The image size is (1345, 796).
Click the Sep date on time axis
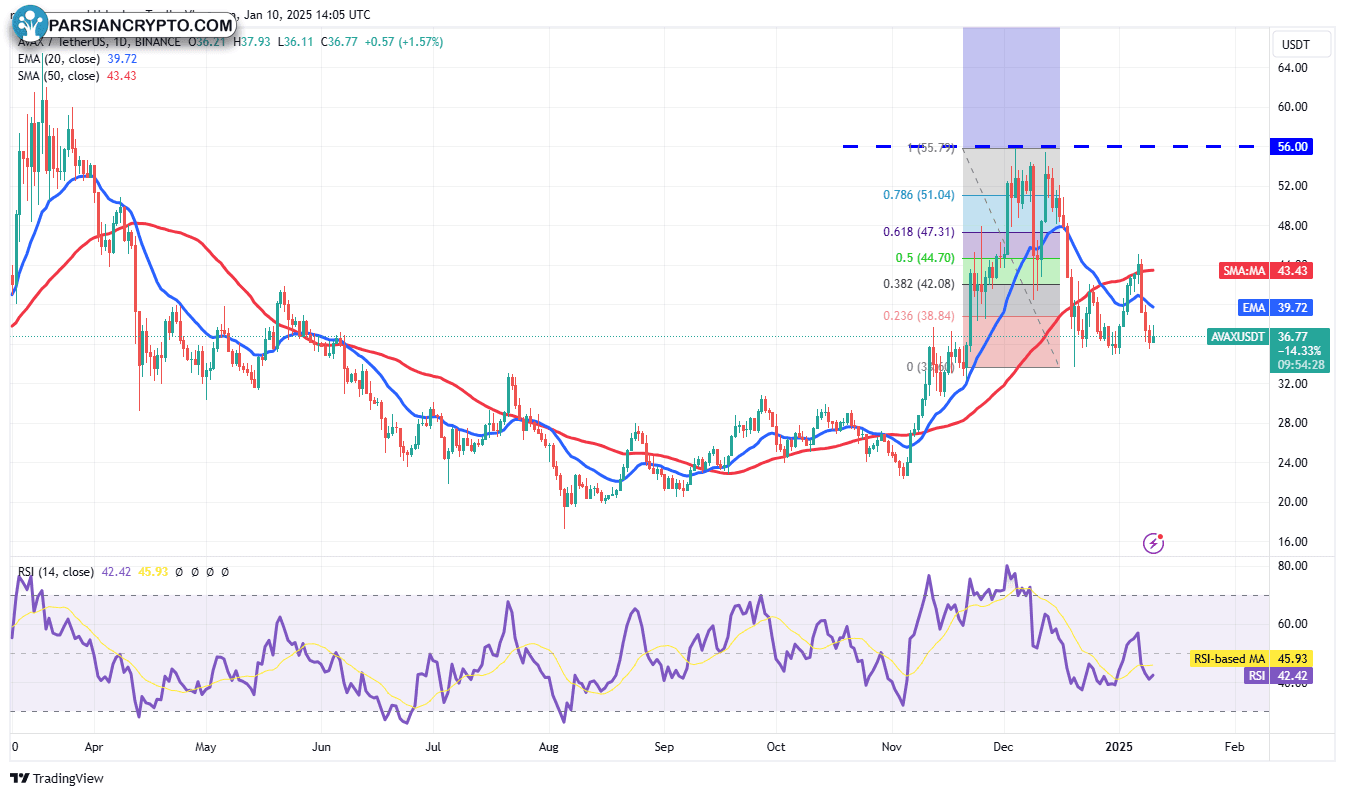coord(665,747)
